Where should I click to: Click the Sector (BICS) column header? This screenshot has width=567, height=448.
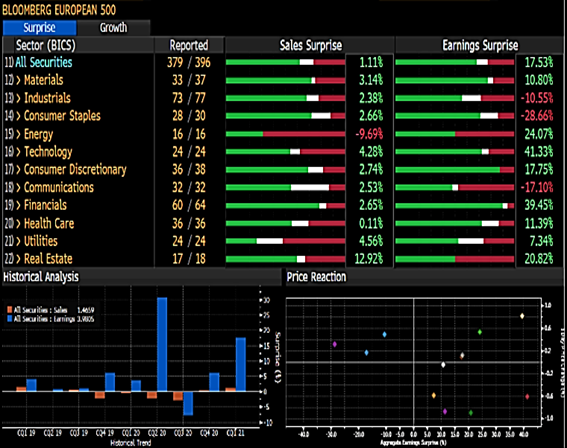pyautogui.click(x=46, y=45)
